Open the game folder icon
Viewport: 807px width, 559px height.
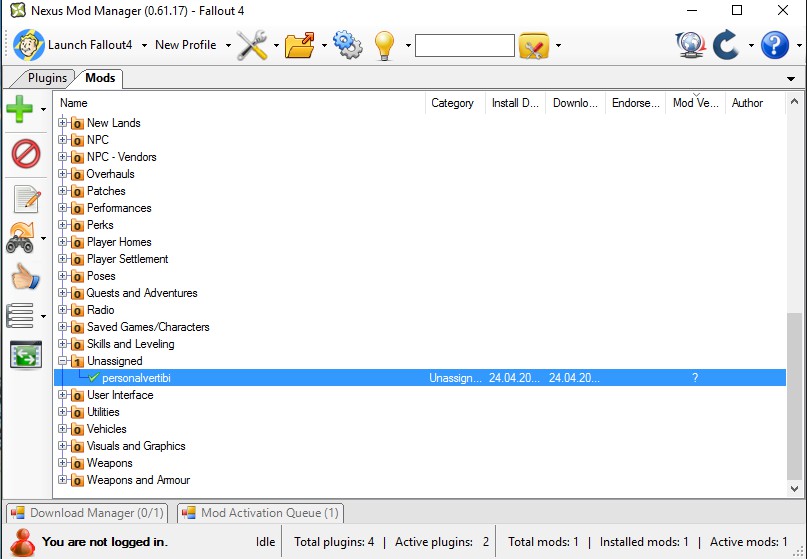coord(300,45)
